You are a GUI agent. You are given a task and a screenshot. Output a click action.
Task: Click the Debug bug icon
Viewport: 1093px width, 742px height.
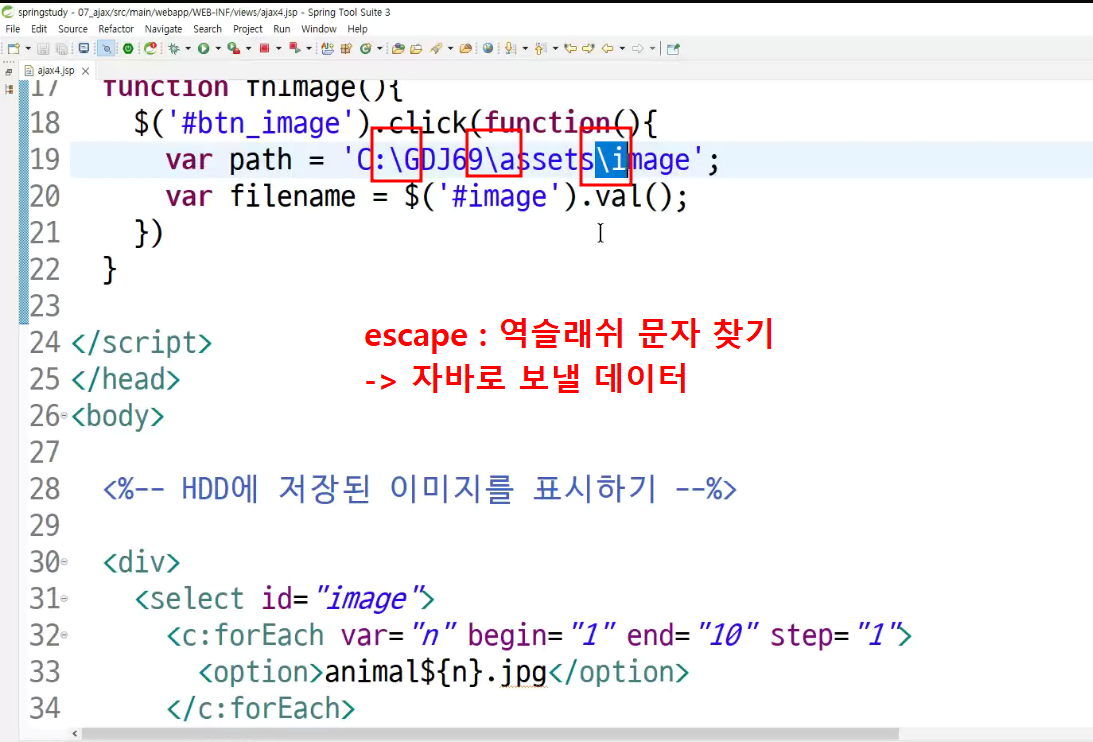click(174, 49)
